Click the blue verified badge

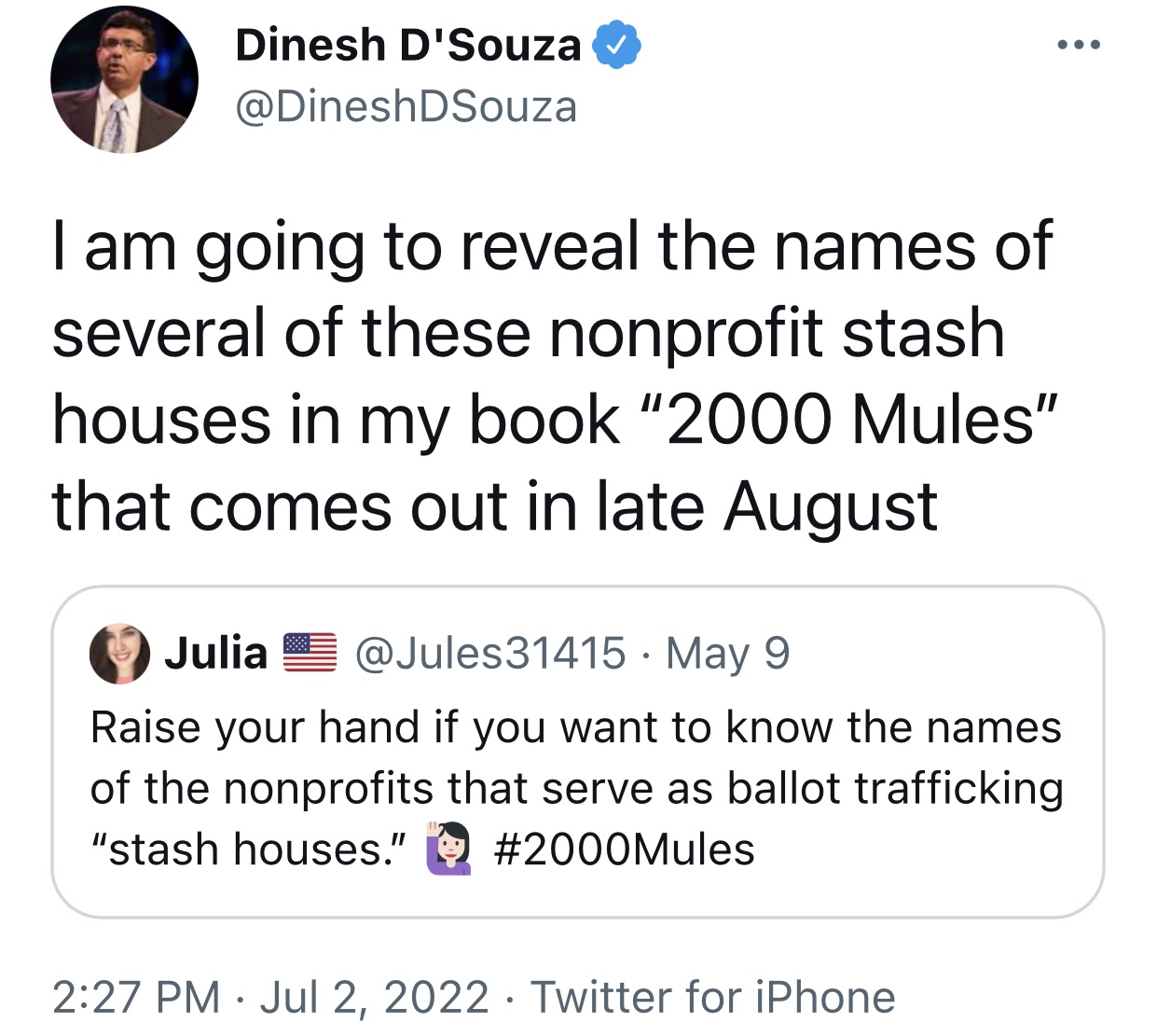615,45
